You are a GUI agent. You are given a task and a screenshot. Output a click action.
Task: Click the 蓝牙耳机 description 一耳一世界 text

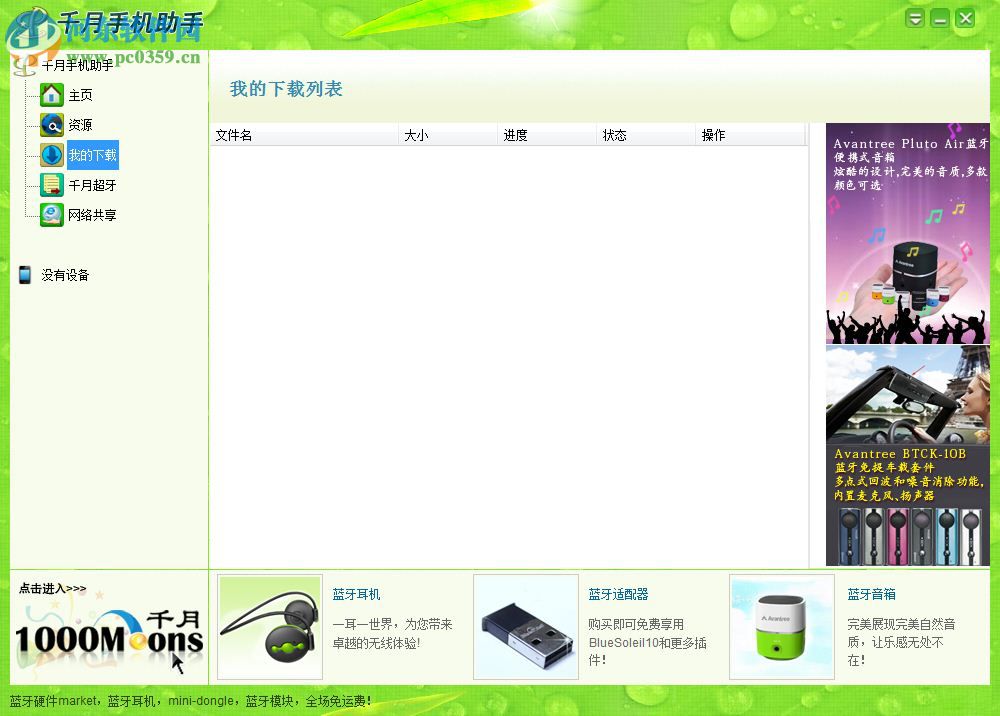[392, 634]
